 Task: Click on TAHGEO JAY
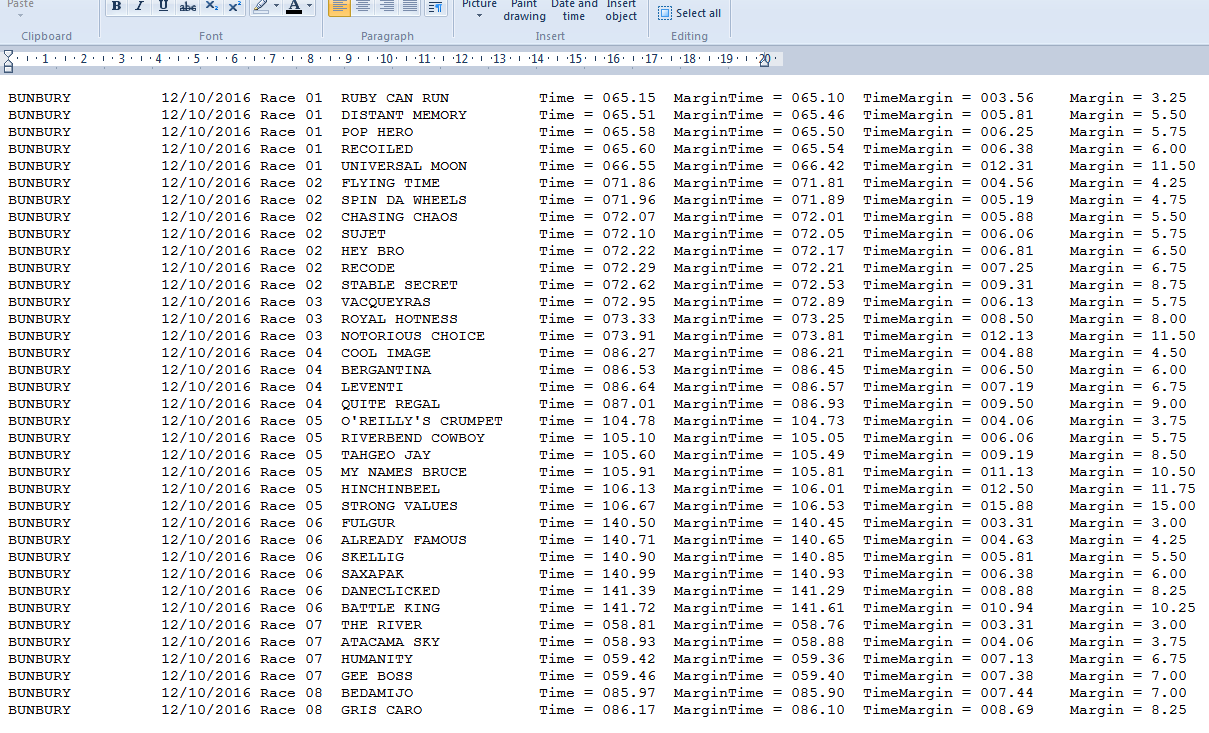tap(386, 455)
